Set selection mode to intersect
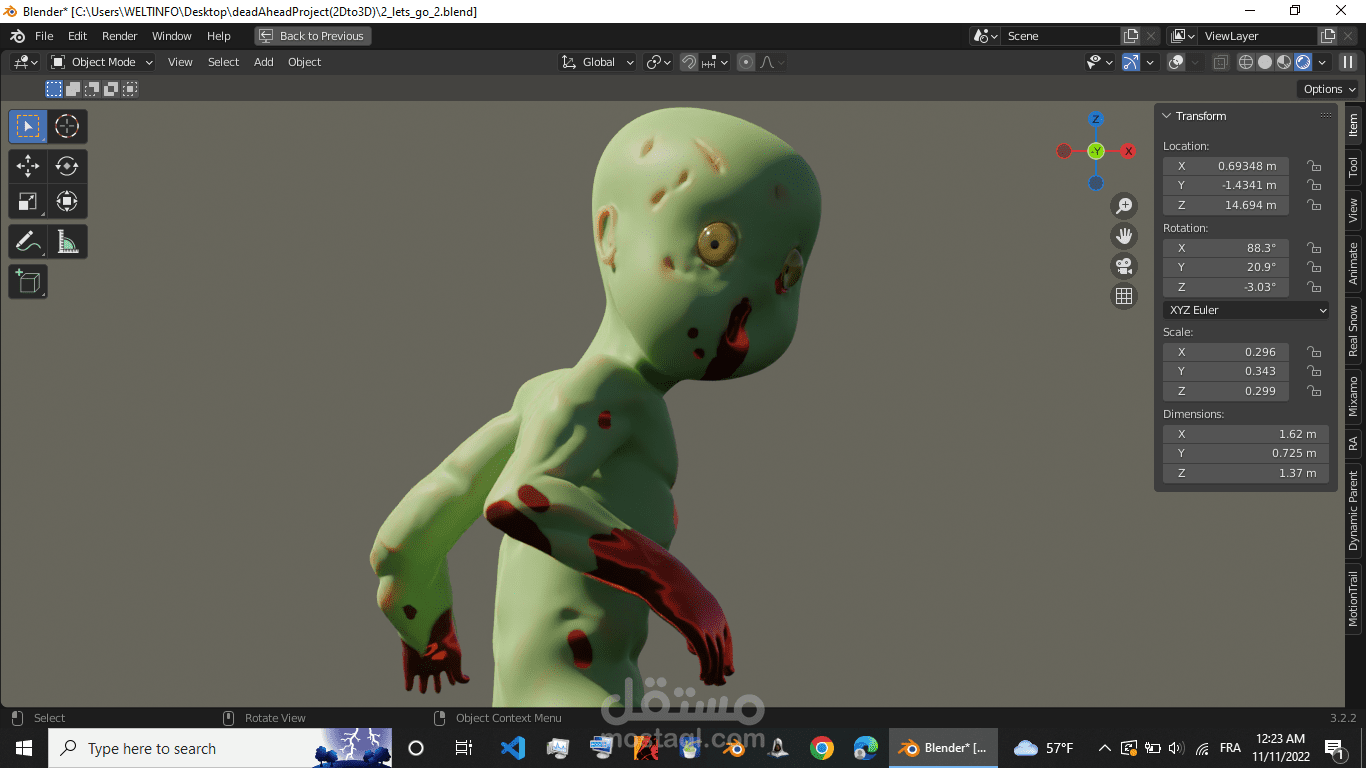 point(130,89)
